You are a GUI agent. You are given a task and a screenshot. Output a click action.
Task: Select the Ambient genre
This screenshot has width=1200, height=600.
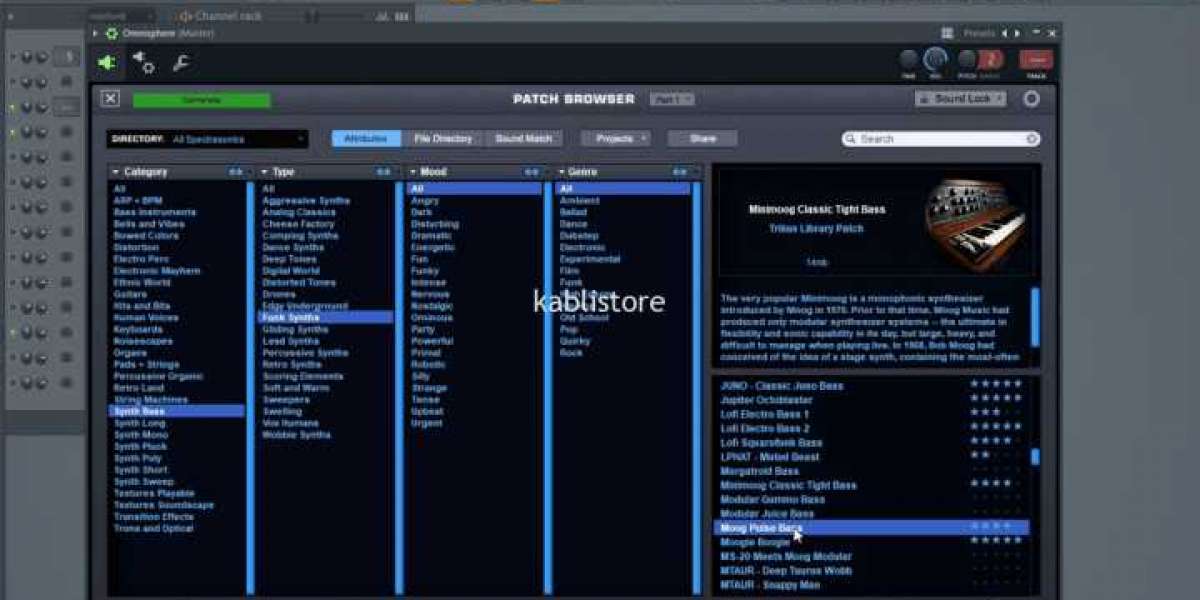(x=580, y=200)
